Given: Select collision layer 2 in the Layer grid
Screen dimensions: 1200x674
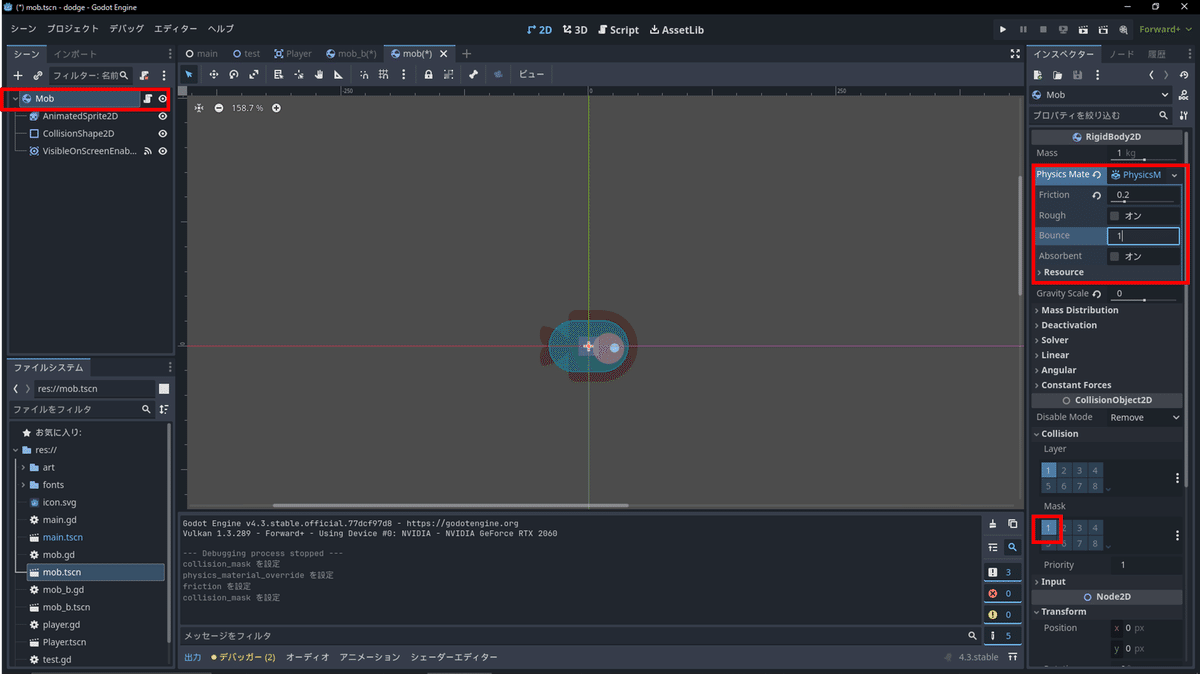Looking at the screenshot, I should click(1064, 470).
